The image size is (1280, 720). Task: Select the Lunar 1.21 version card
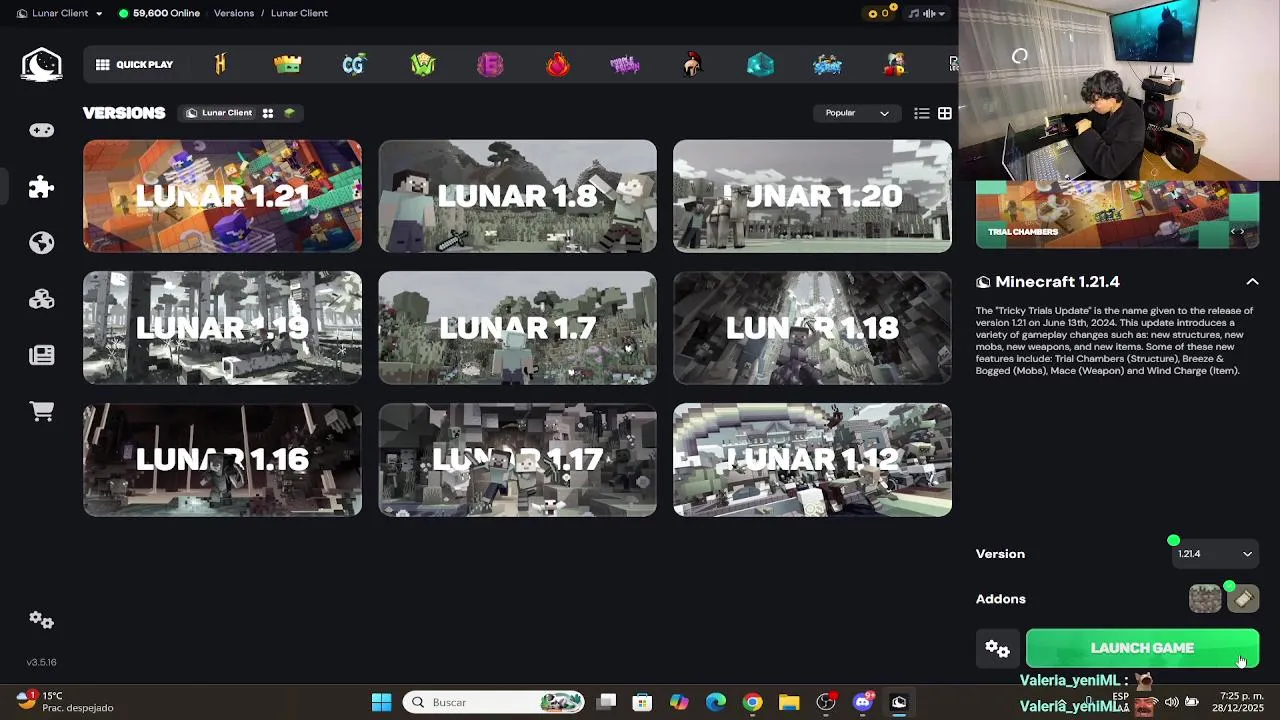point(222,196)
